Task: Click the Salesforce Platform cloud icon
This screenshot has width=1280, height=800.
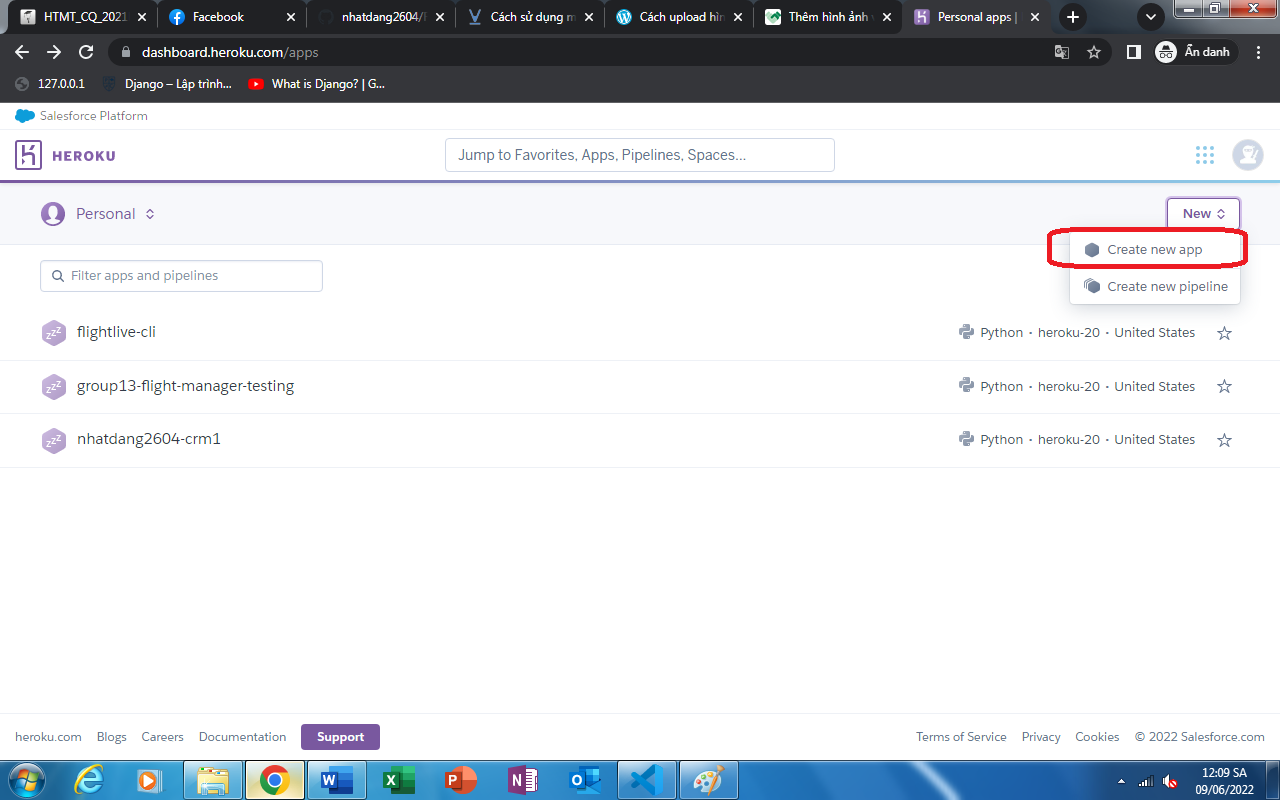Action: pyautogui.click(x=25, y=116)
